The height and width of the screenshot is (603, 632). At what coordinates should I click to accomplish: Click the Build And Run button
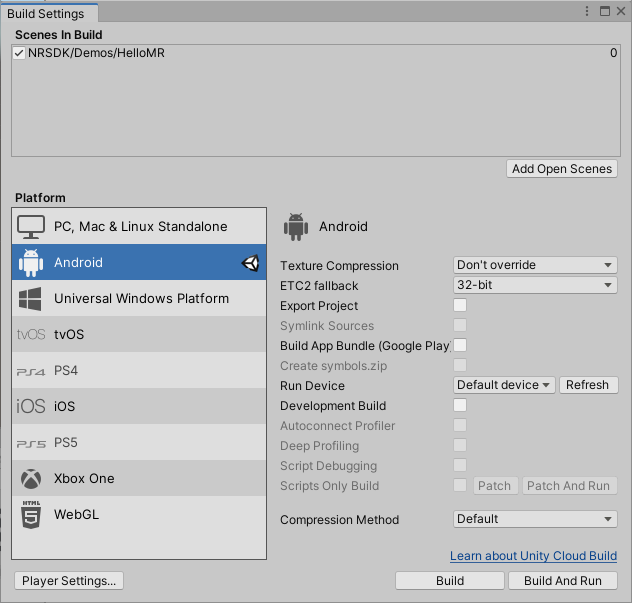(563, 581)
